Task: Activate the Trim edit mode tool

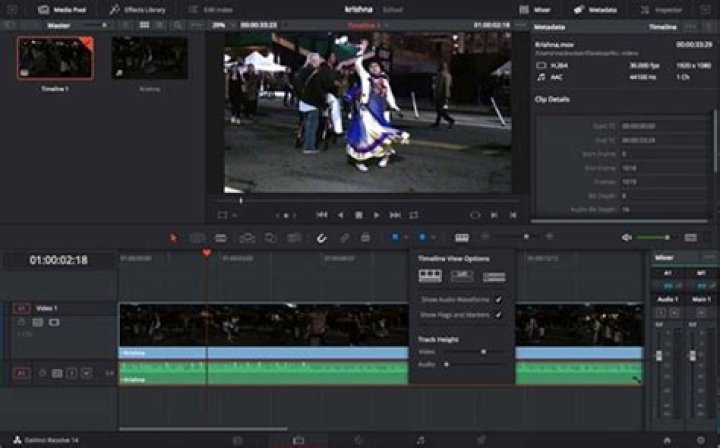Action: tap(197, 238)
